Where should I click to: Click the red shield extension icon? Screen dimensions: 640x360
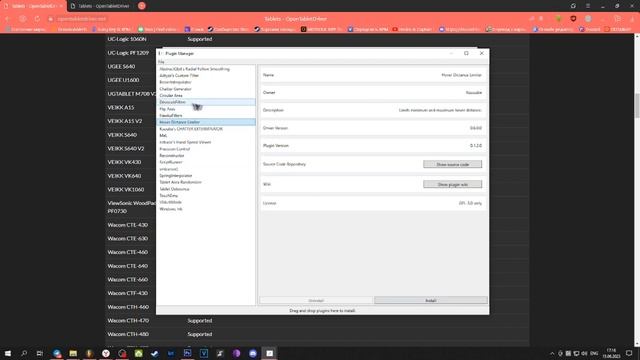[x=573, y=19]
